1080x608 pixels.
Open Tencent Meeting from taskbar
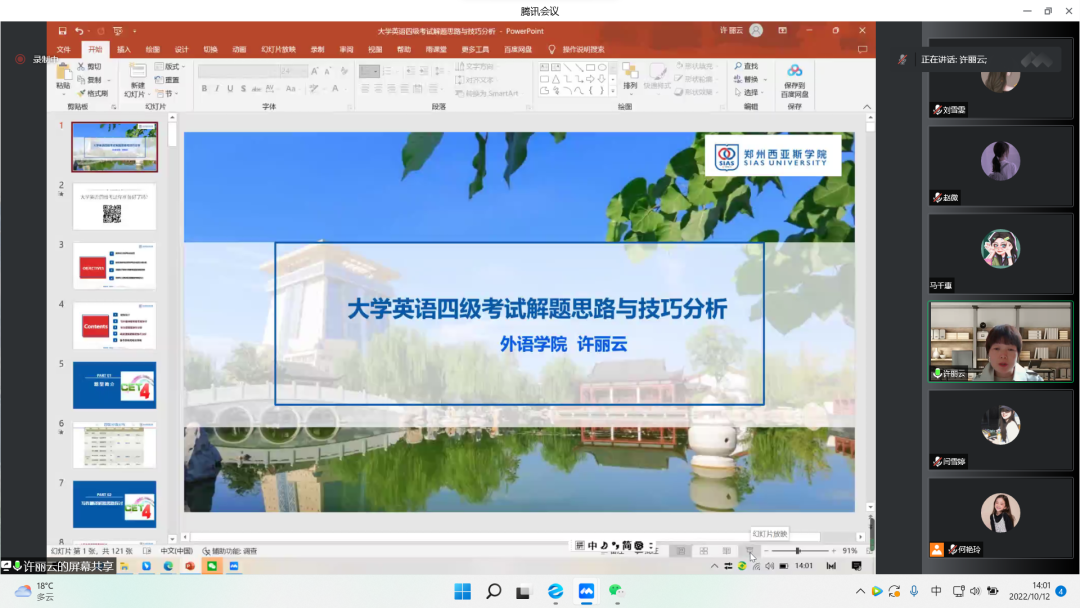586,591
